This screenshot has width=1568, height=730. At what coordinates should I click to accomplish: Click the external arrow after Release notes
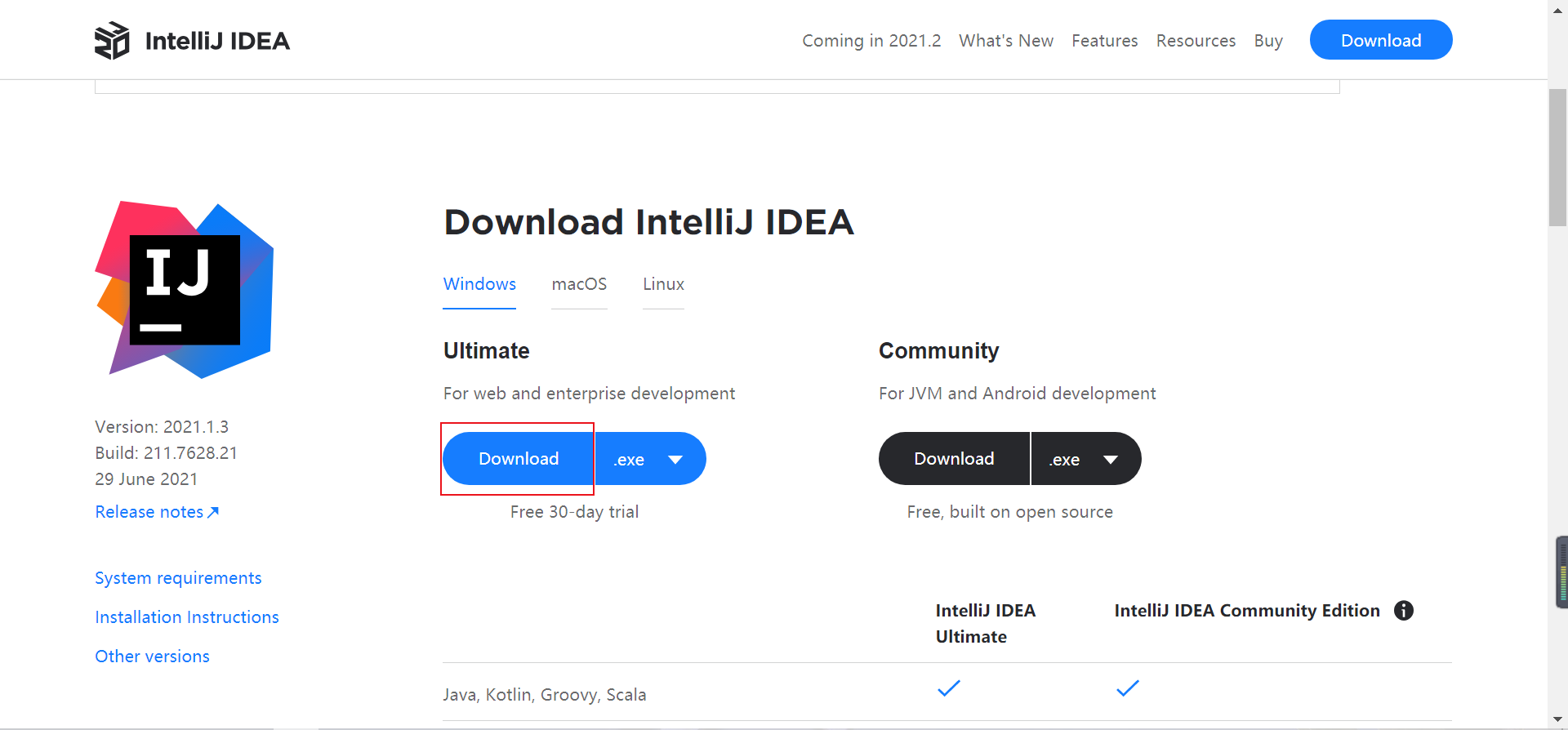213,512
